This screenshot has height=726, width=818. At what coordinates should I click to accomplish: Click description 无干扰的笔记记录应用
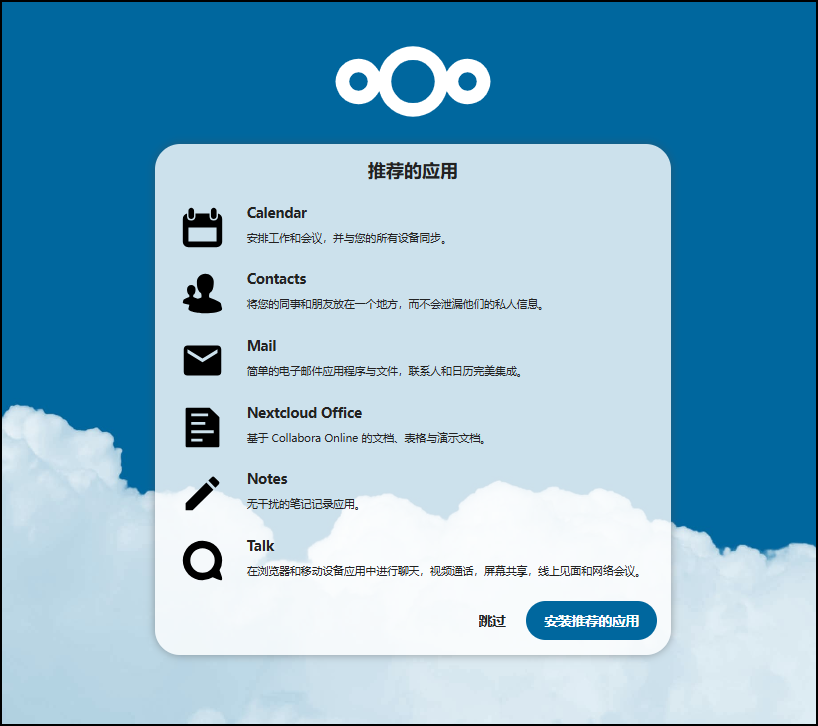click(304, 504)
